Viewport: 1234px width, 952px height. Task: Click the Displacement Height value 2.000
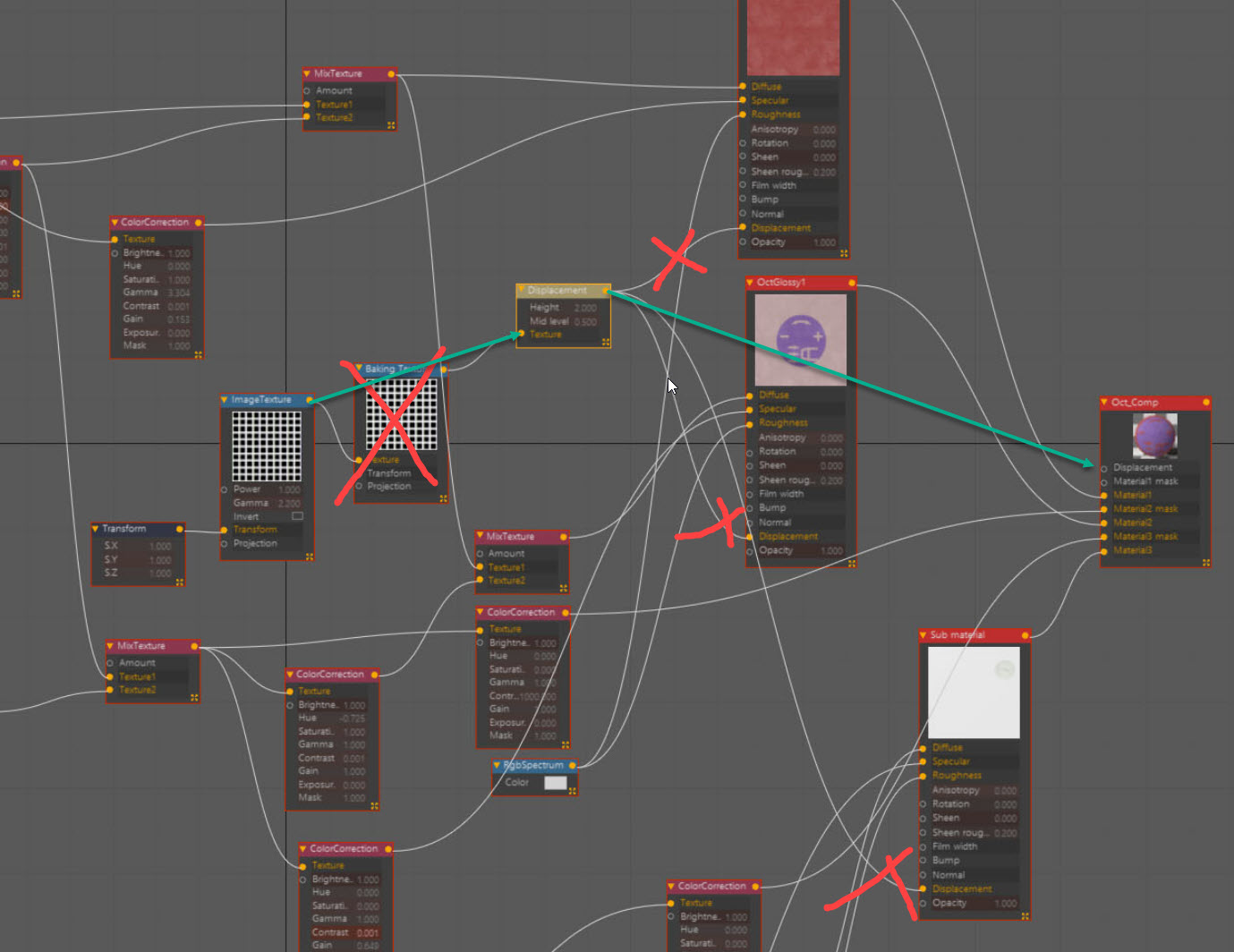point(585,308)
